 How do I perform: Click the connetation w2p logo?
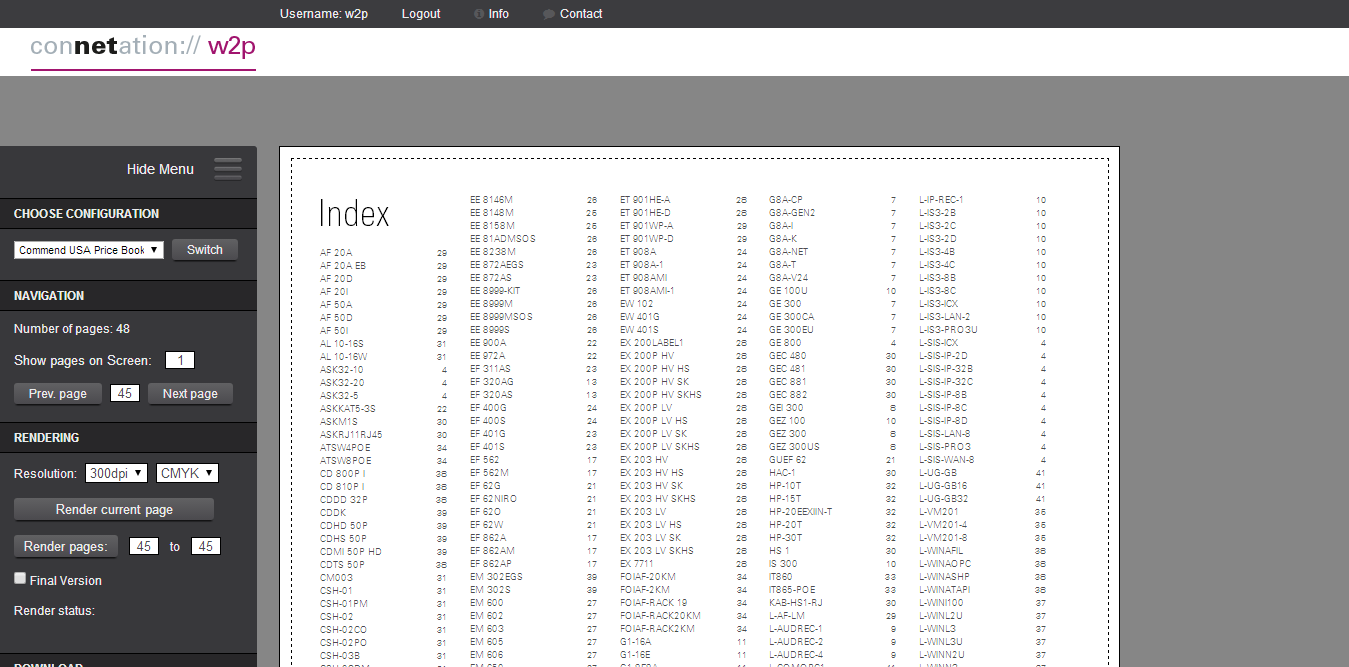(x=143, y=47)
